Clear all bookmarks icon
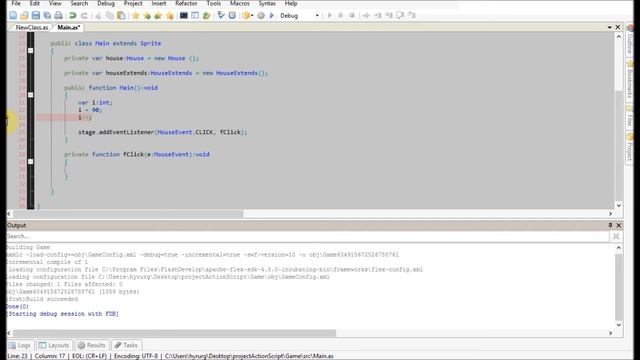Screen dimensions: 640x360 click(169, 16)
